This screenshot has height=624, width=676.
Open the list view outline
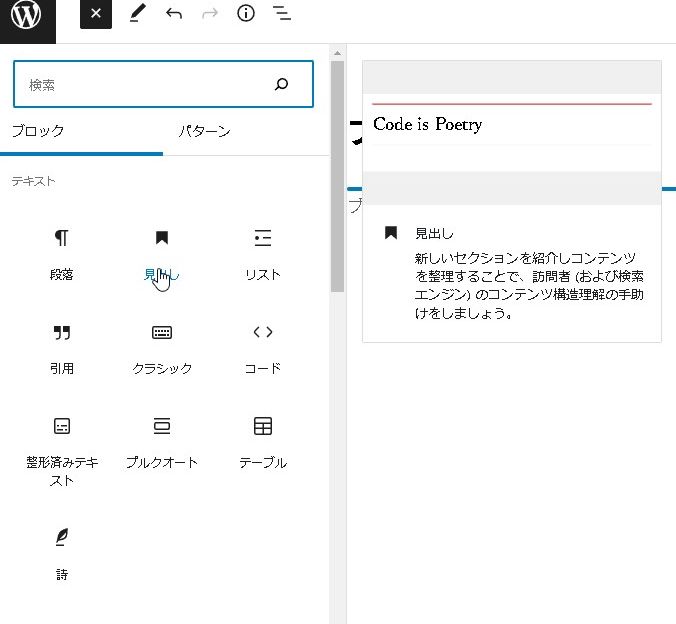tap(282, 14)
